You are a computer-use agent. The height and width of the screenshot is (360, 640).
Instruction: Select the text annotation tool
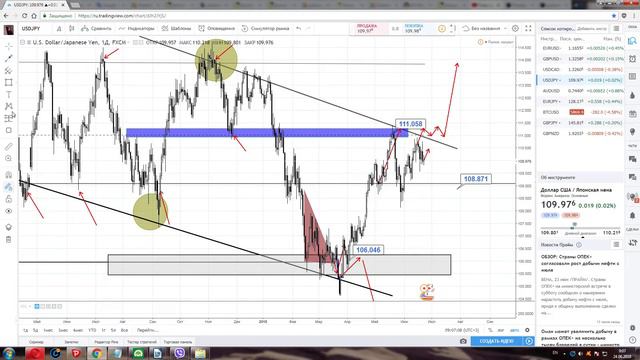click(x=9, y=94)
